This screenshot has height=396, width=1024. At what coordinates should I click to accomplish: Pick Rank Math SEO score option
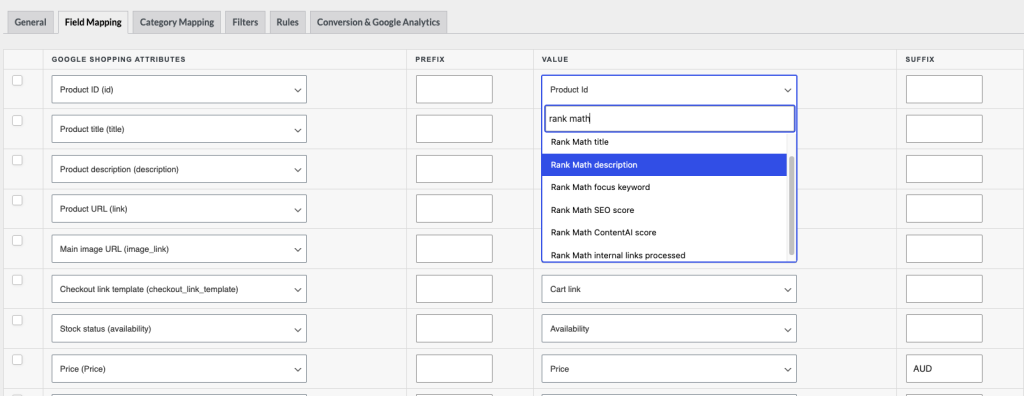pyautogui.click(x=664, y=210)
